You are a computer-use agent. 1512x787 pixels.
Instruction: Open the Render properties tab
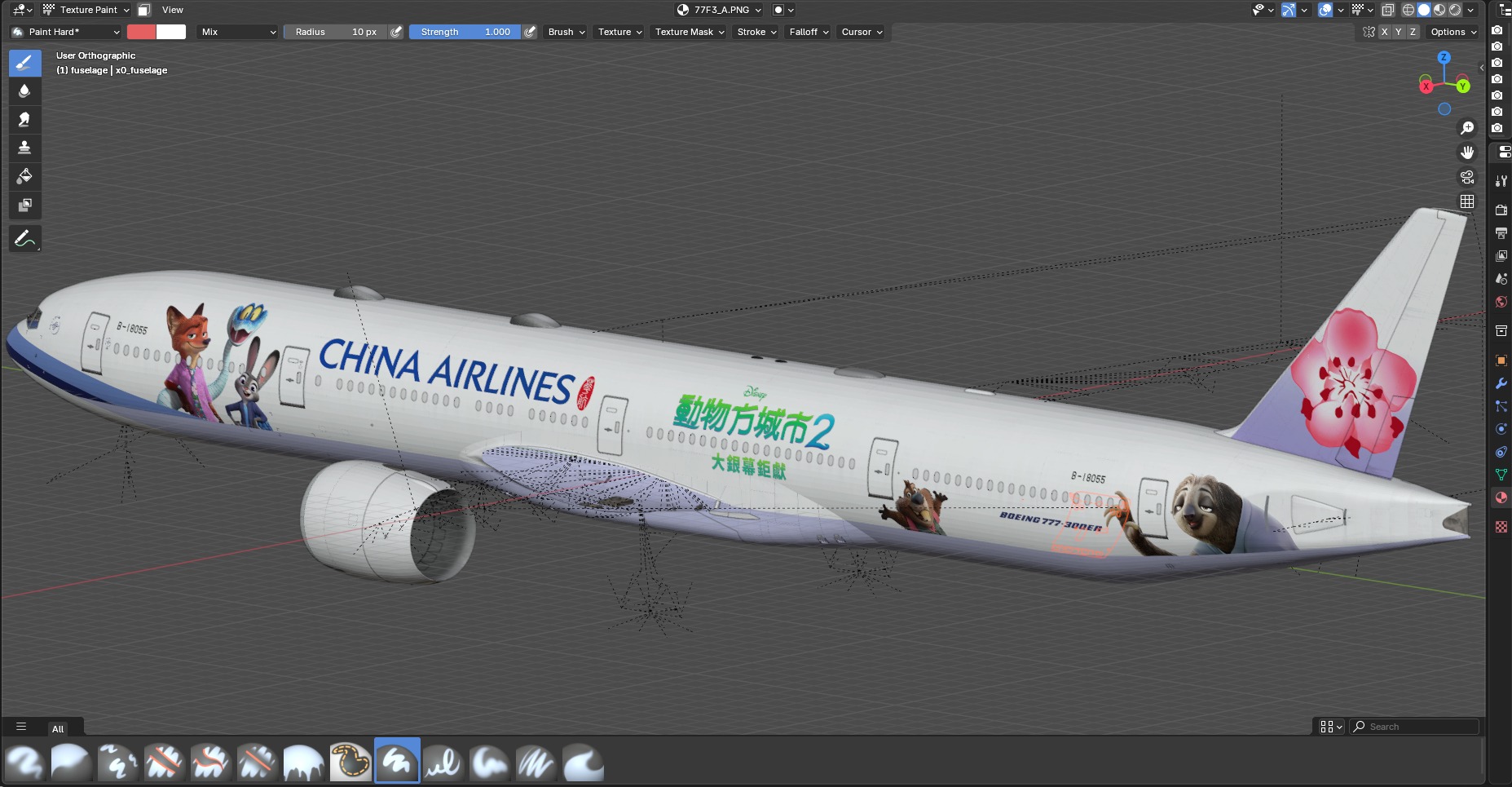[1501, 210]
